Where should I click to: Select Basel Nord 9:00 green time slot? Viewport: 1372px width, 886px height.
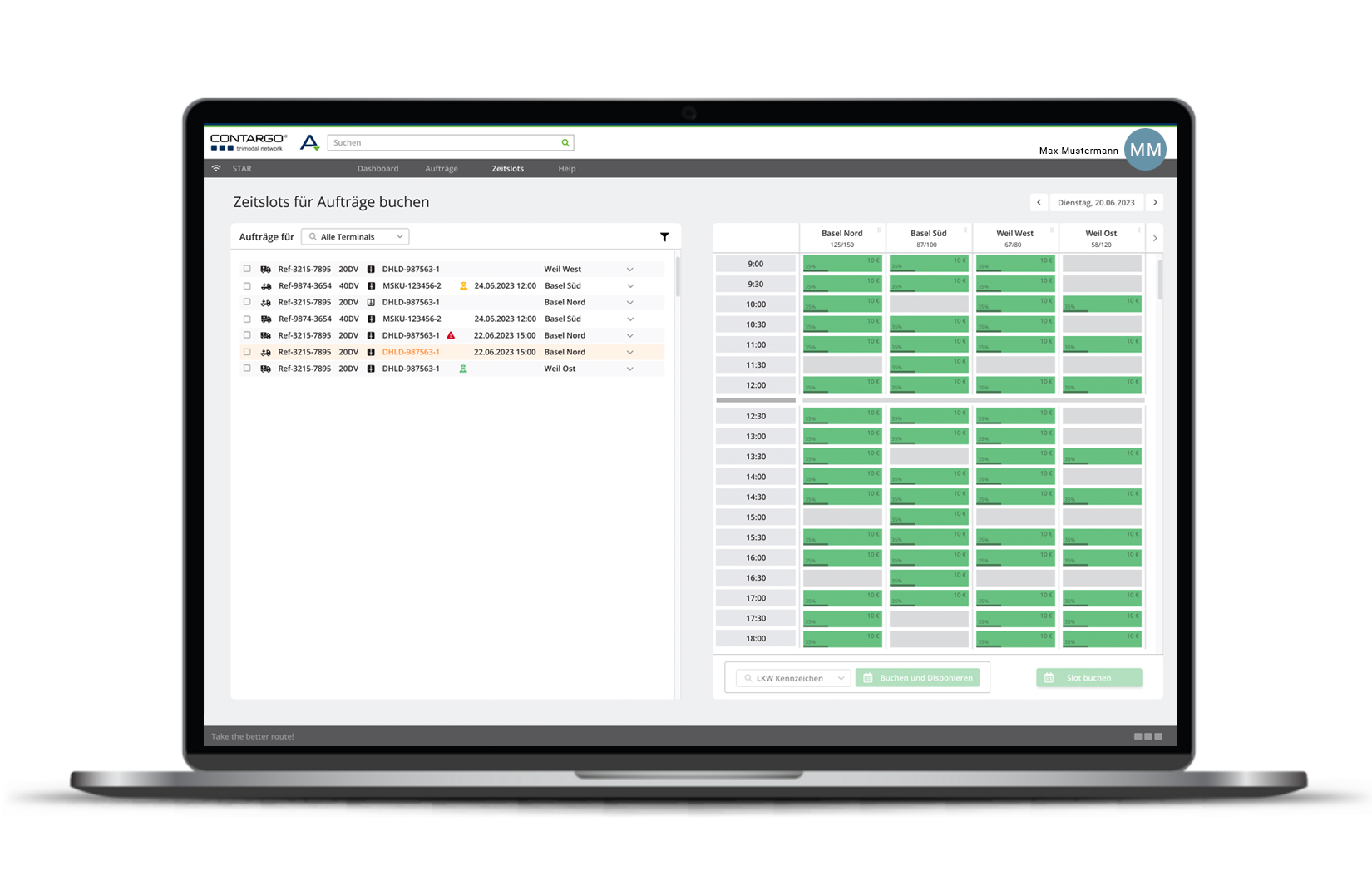841,264
